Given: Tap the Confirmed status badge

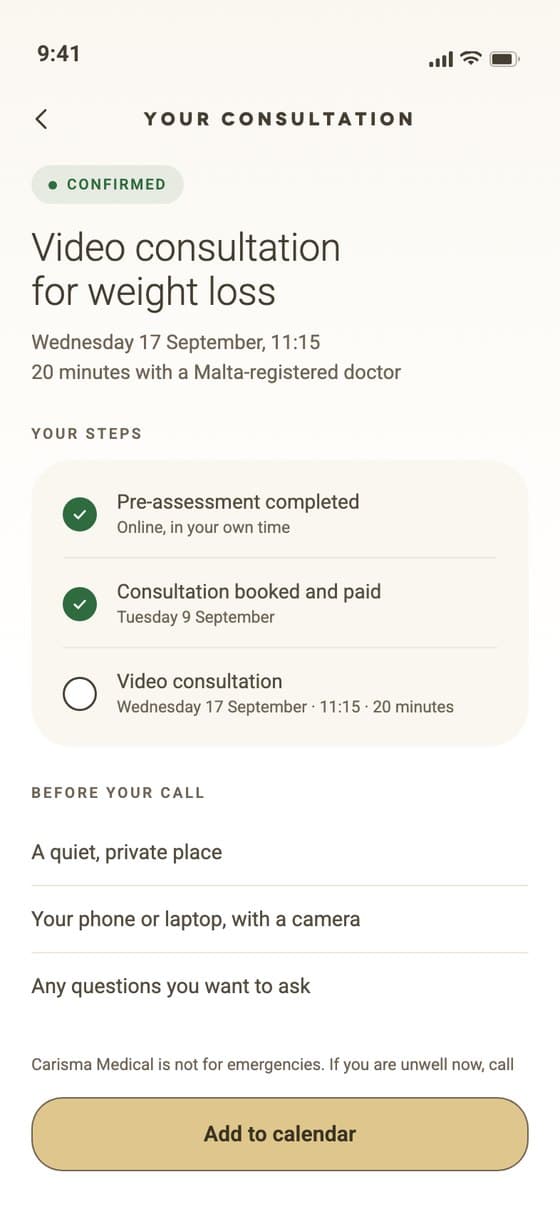Looking at the screenshot, I should pos(108,185).
